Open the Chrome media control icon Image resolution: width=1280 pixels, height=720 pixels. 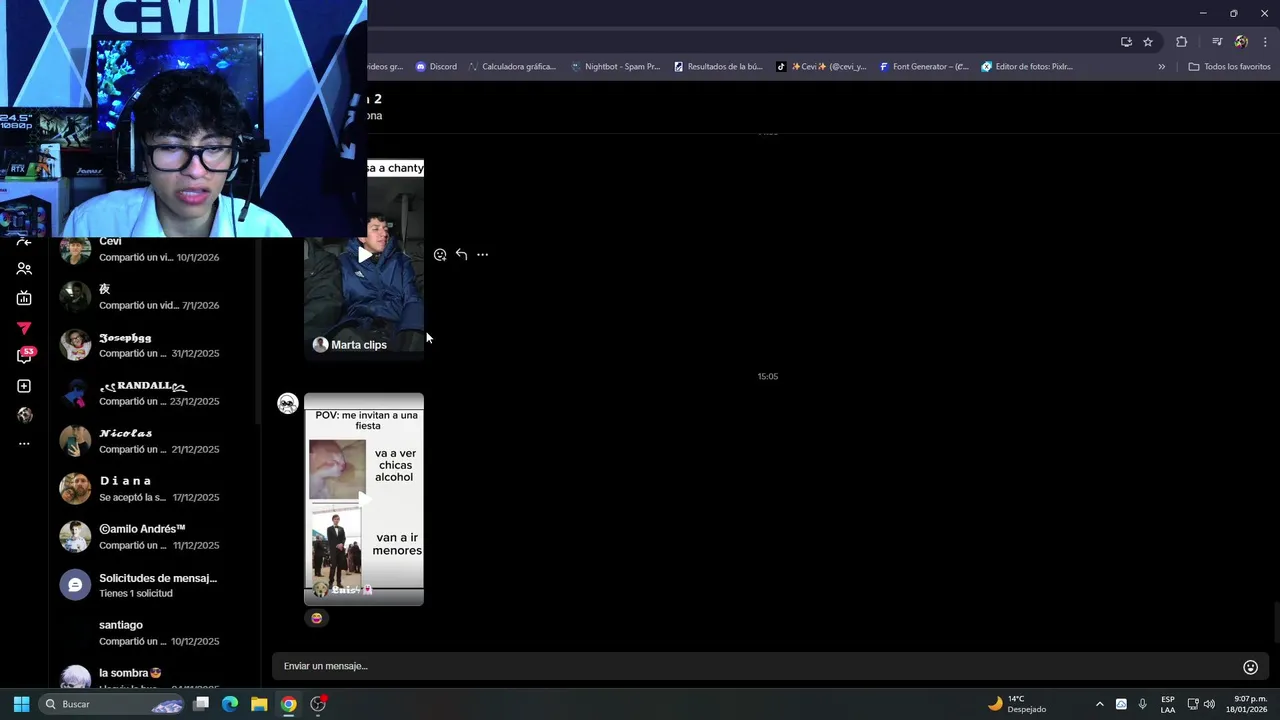tap(1217, 42)
